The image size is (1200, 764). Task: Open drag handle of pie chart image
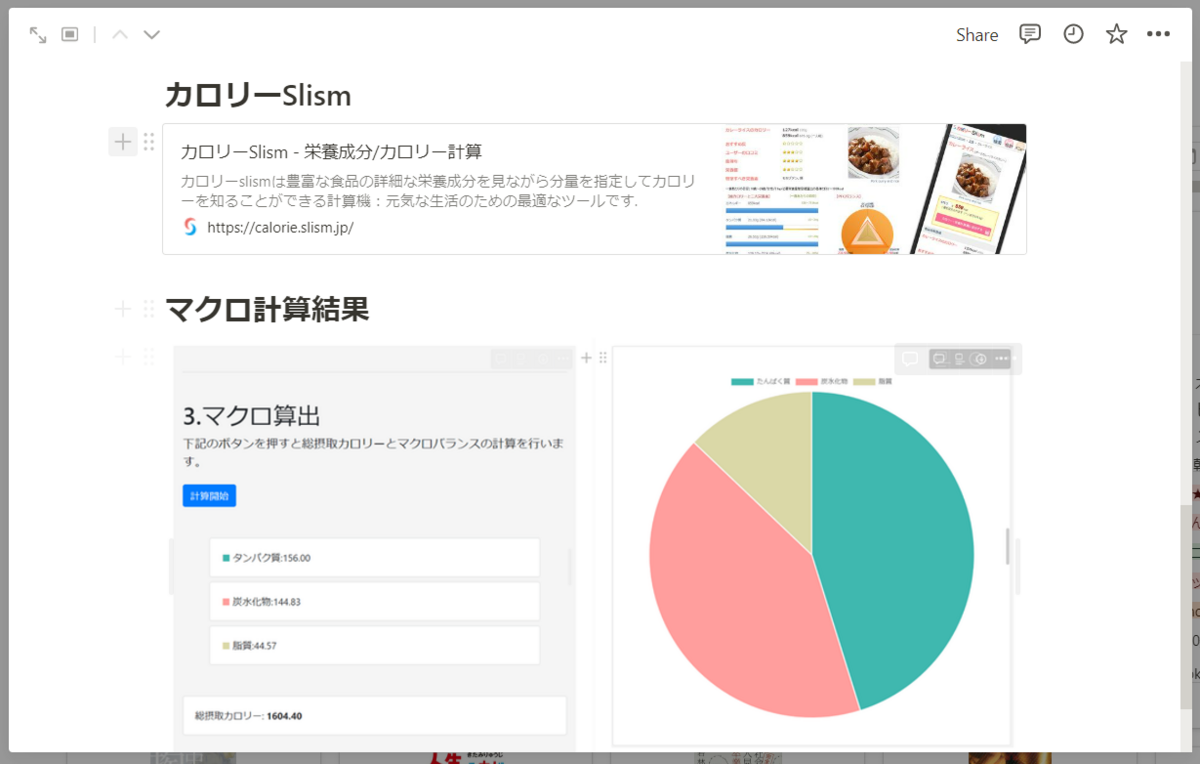point(602,358)
